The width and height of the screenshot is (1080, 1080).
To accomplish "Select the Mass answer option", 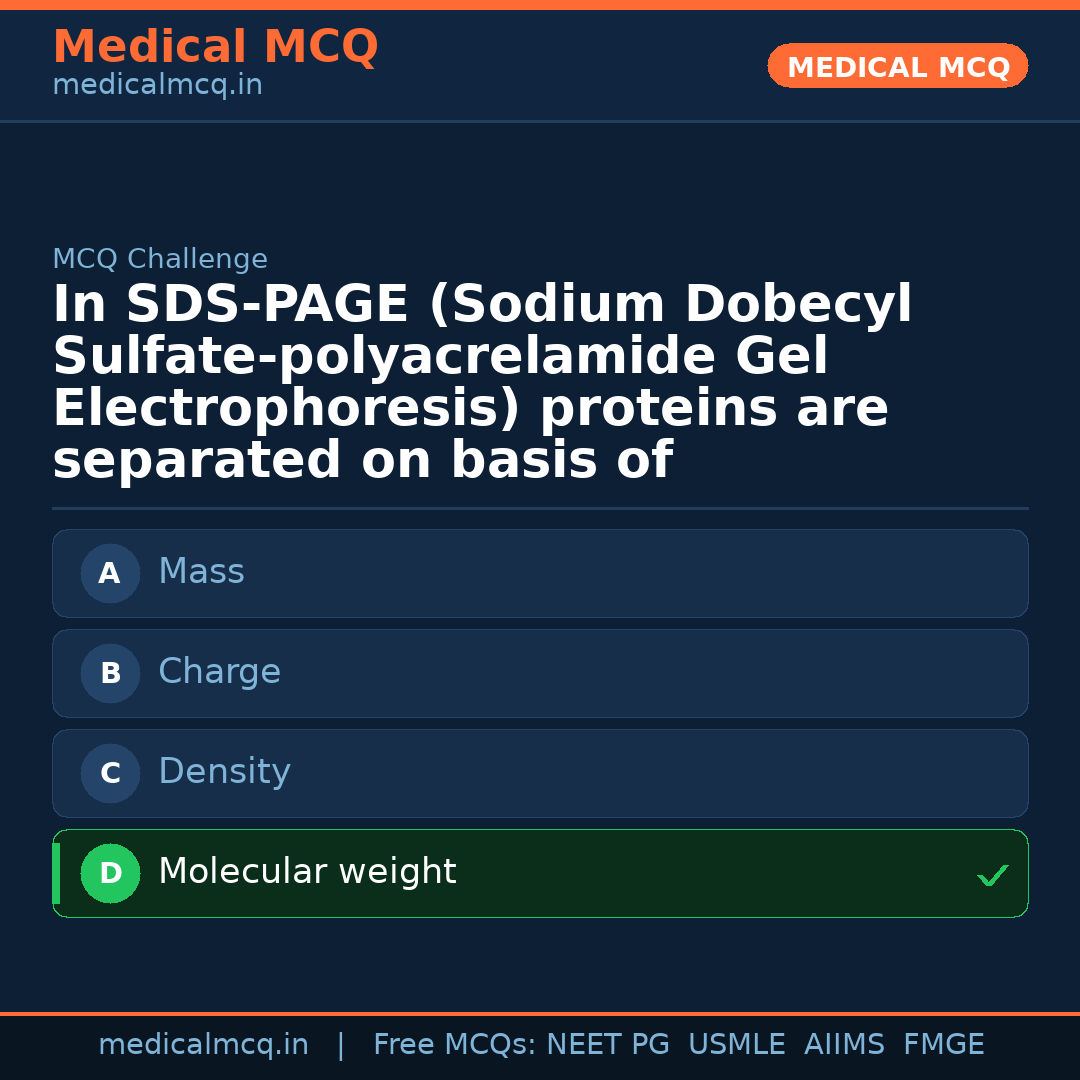I will [540, 574].
